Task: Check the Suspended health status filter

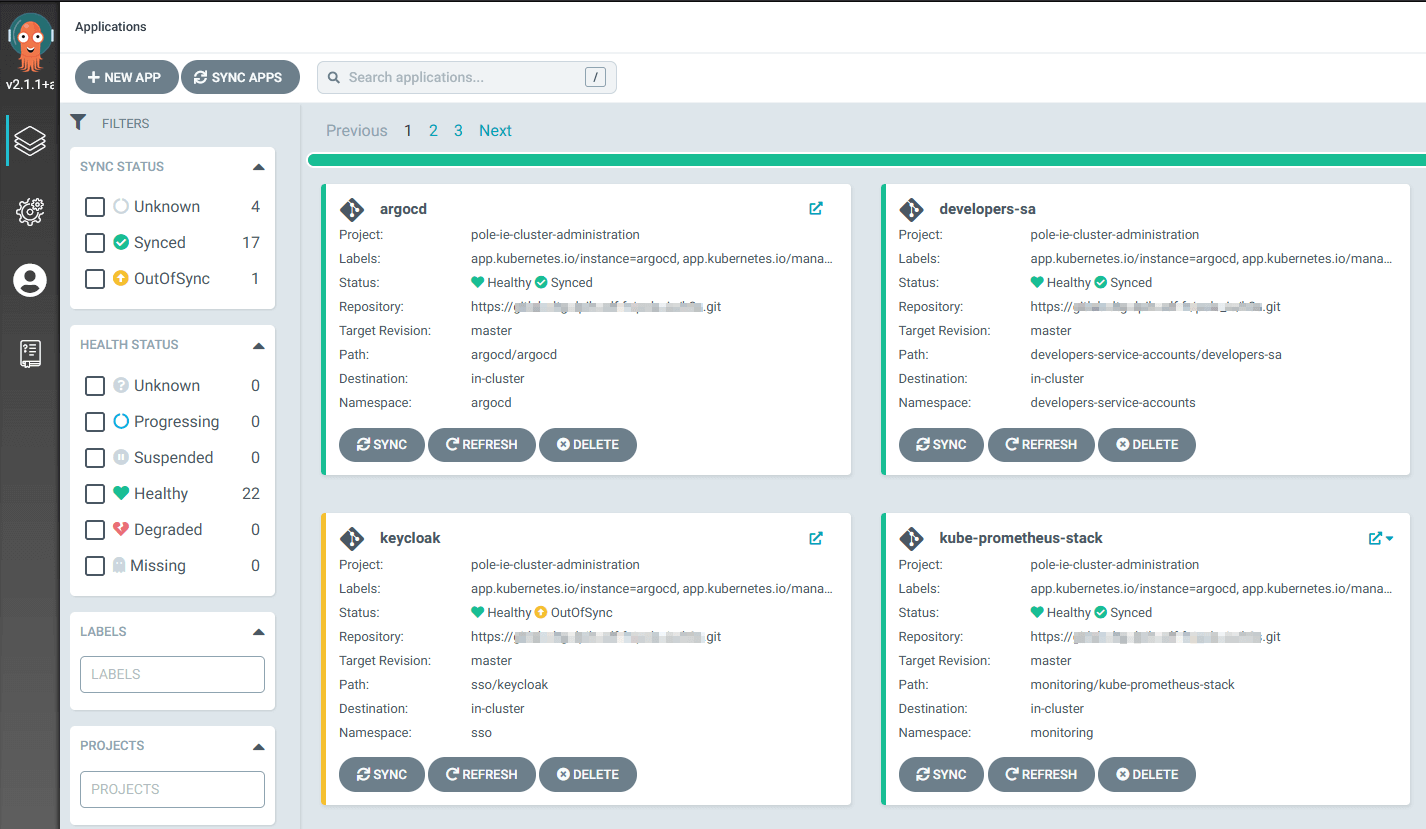Action: (x=95, y=458)
